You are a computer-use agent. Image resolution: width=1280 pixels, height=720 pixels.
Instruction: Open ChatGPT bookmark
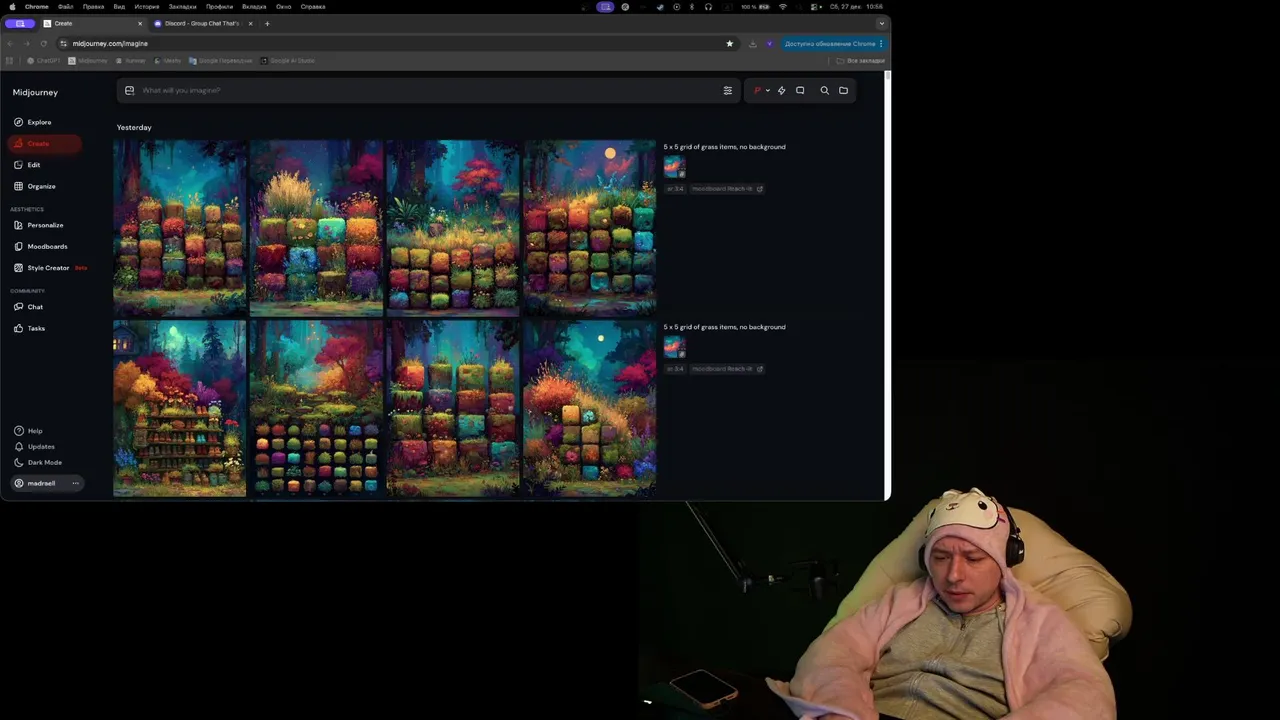point(44,61)
